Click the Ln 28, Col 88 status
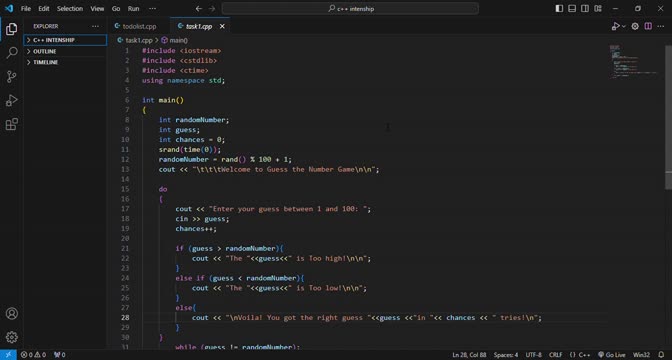 [469, 355]
